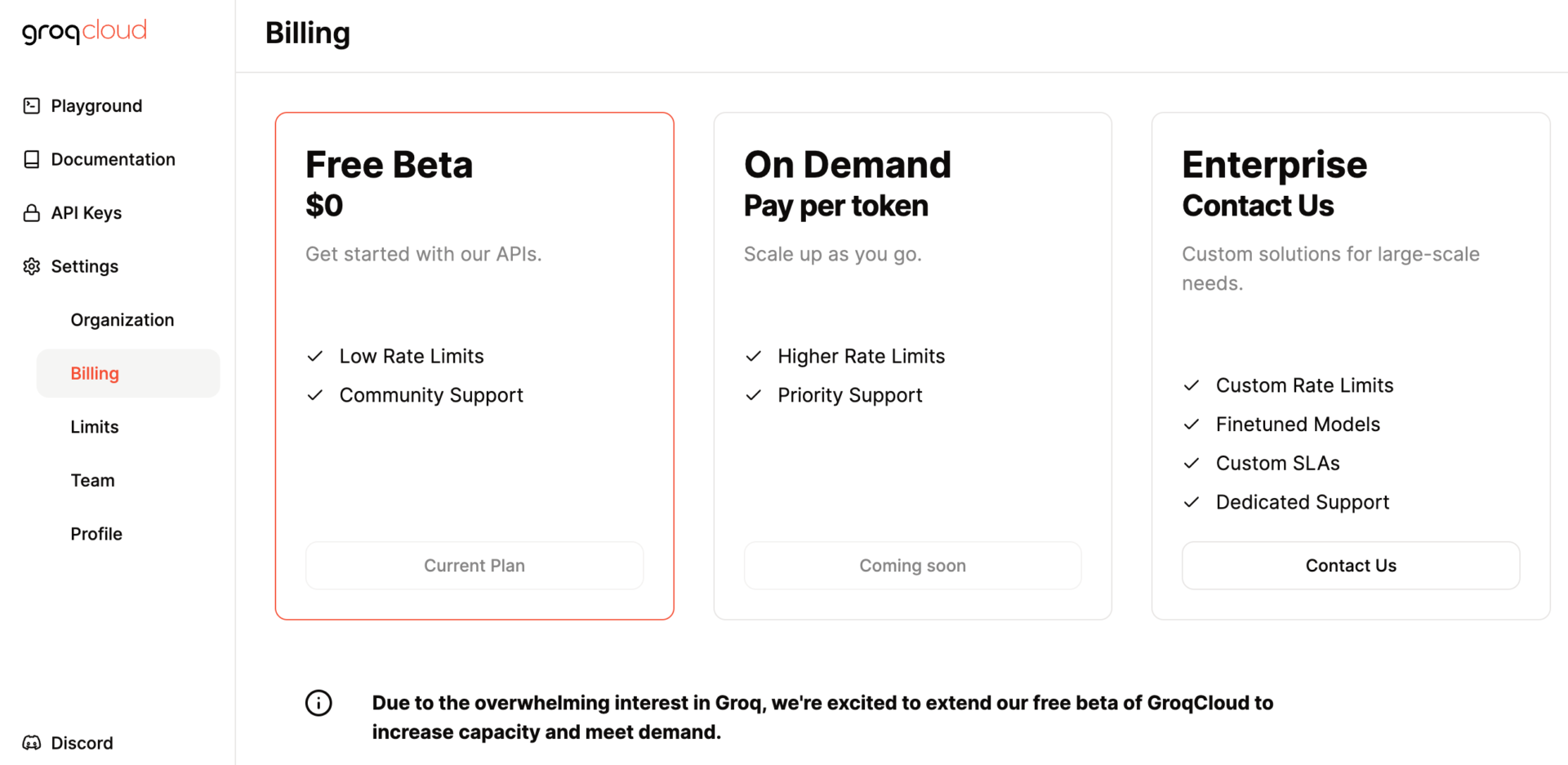Image resolution: width=1568 pixels, height=765 pixels.
Task: Click the Coming soon button
Action: pos(912,565)
